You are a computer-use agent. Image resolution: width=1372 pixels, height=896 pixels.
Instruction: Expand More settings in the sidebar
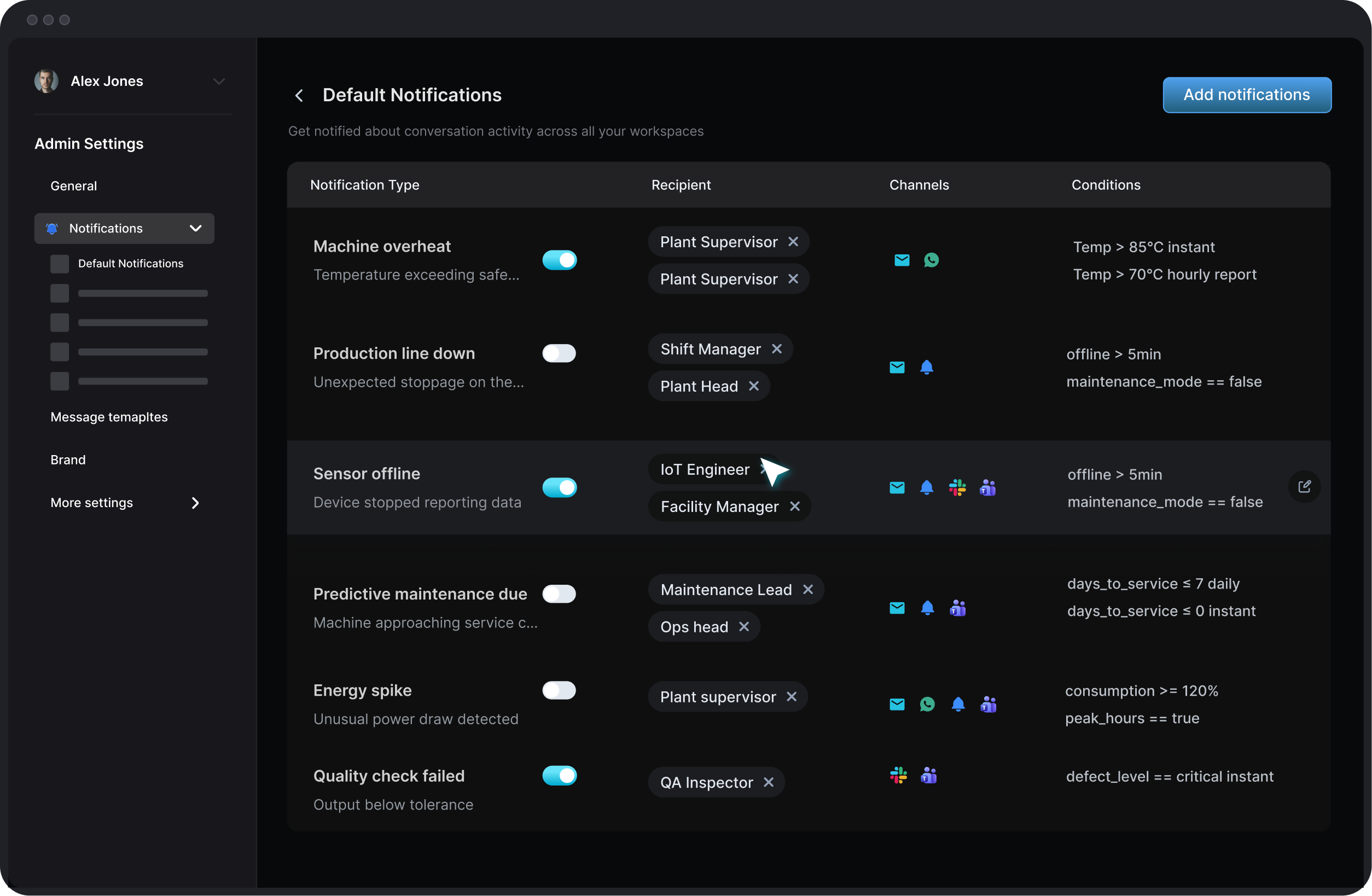point(195,503)
